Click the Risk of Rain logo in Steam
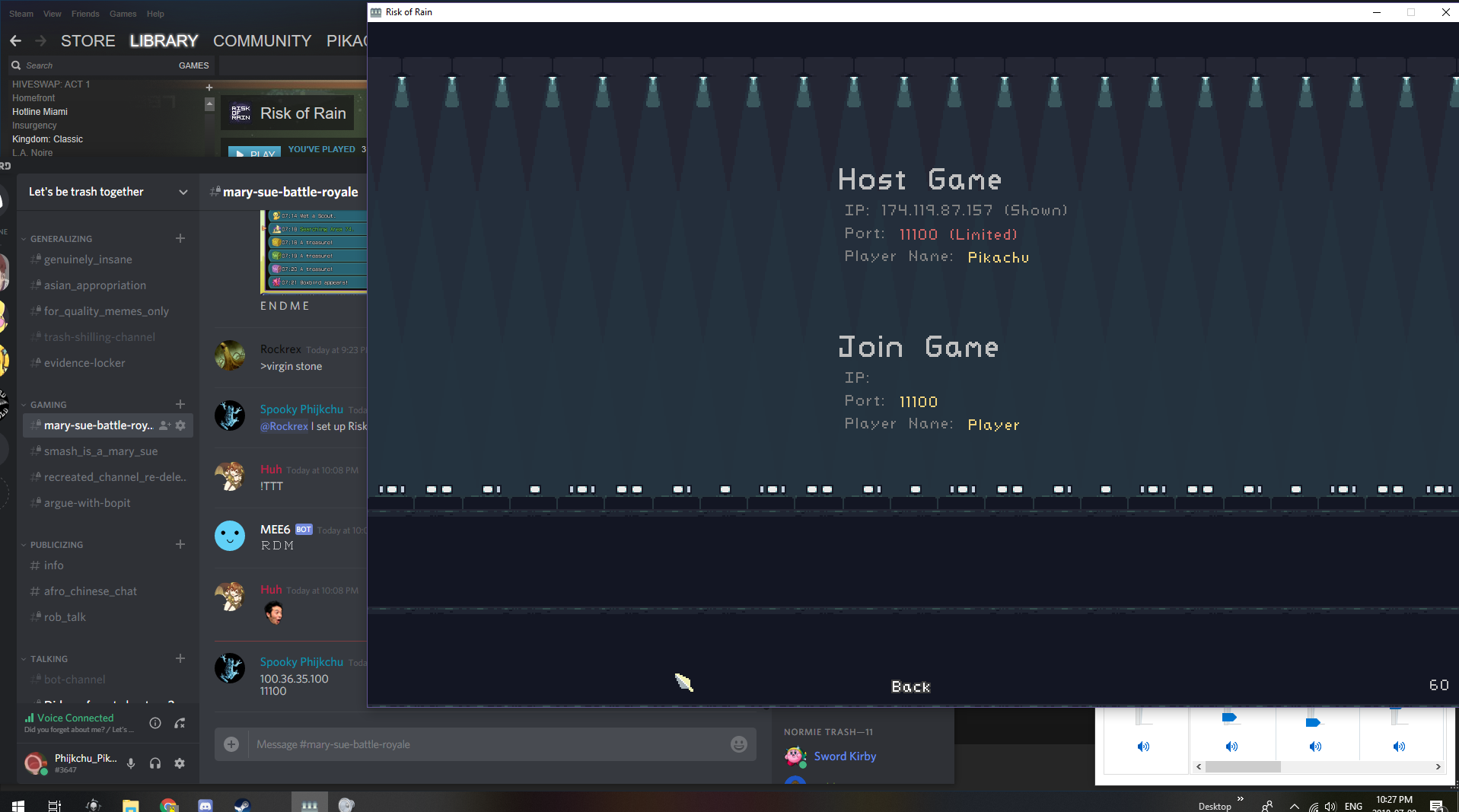This screenshot has height=812, width=1459. [241, 113]
